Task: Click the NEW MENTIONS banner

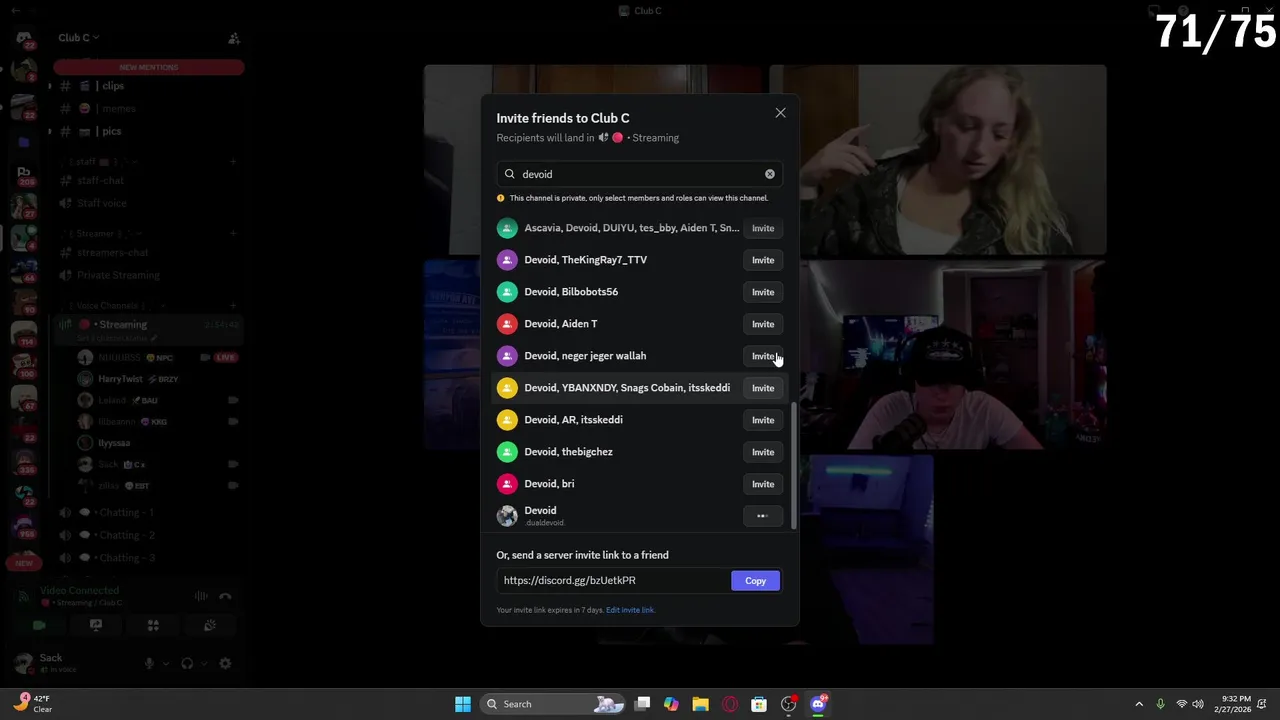Action: (x=148, y=67)
